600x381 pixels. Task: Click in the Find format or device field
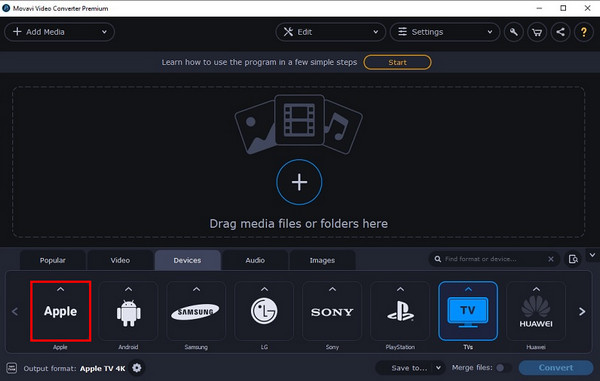tap(493, 259)
